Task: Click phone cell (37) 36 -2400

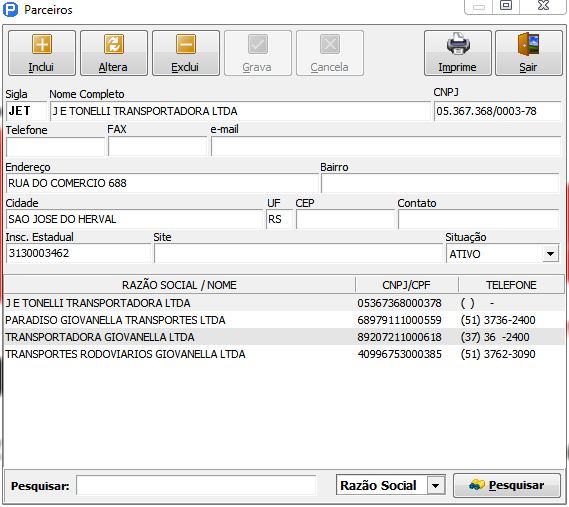Action: [x=495, y=337]
